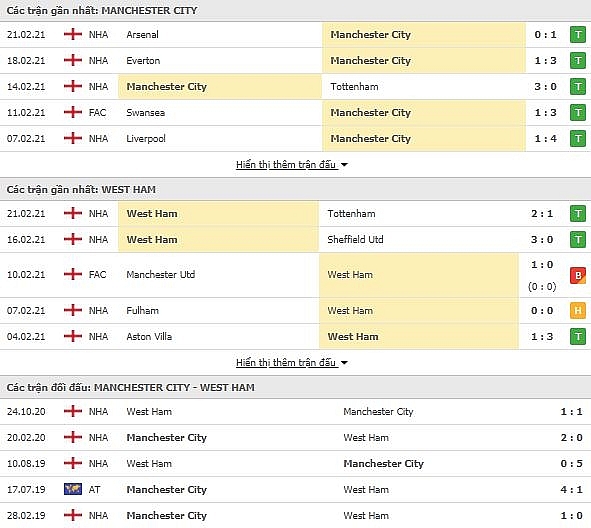Click the red B badge for Manchester Utd match
Viewport: 591px width, 528px height.
[x=577, y=275]
